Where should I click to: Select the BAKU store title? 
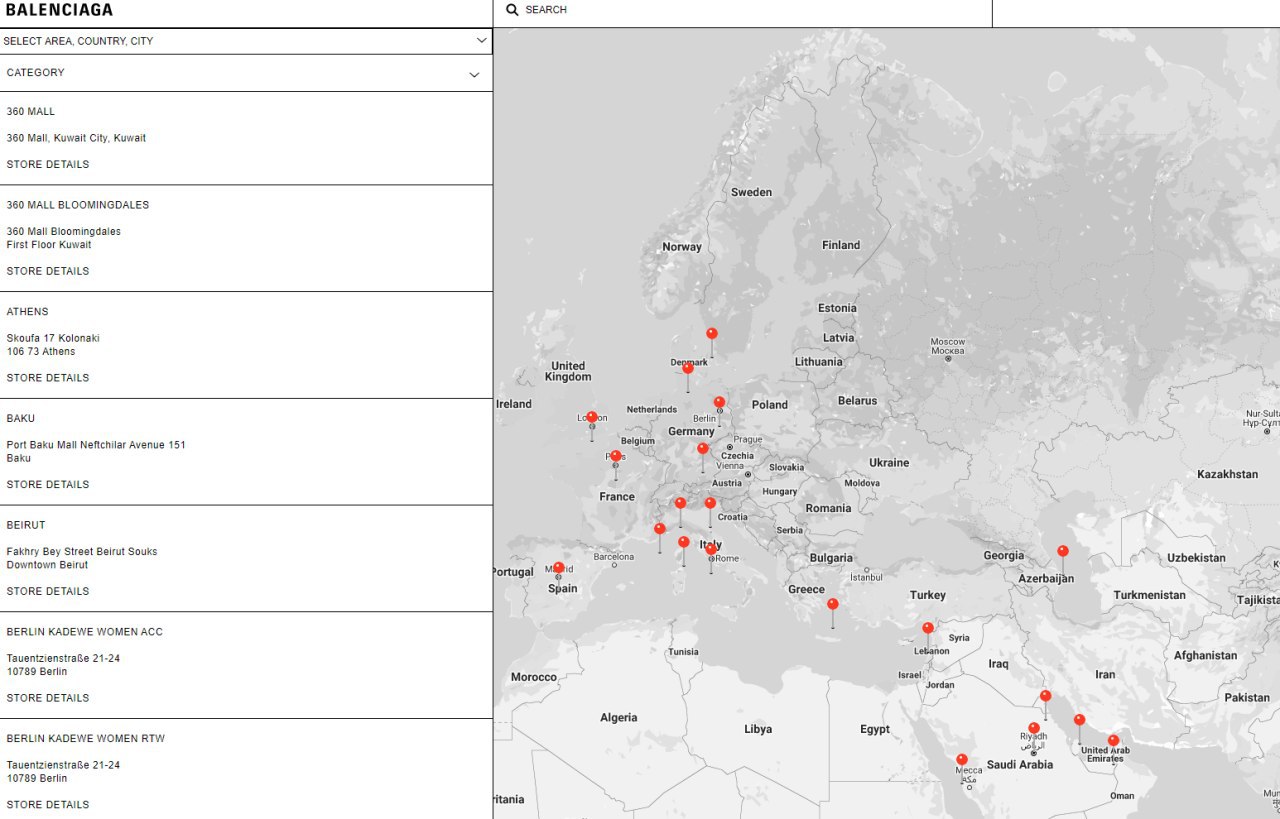click(21, 418)
